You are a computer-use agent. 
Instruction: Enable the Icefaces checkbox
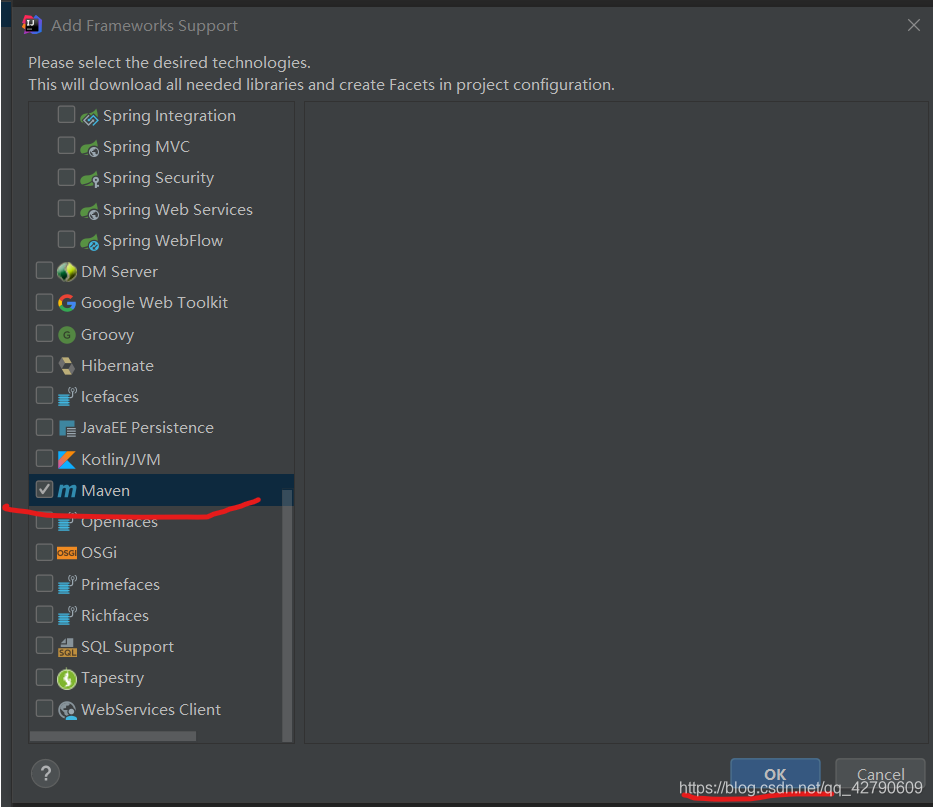44,395
